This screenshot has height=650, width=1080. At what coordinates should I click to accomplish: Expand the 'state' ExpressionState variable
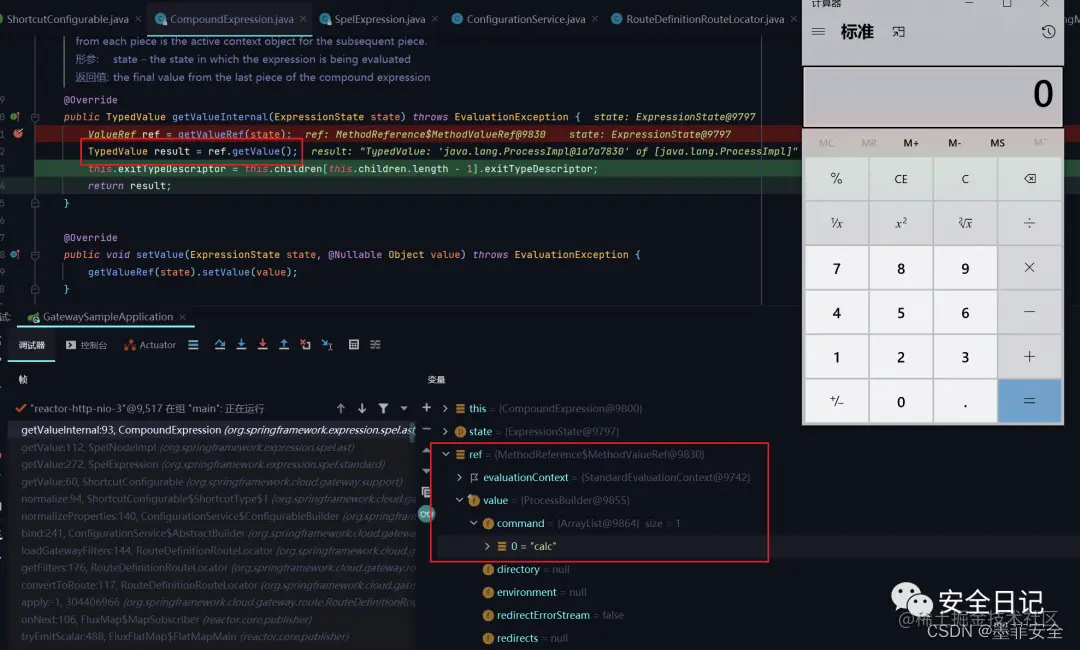click(x=445, y=431)
